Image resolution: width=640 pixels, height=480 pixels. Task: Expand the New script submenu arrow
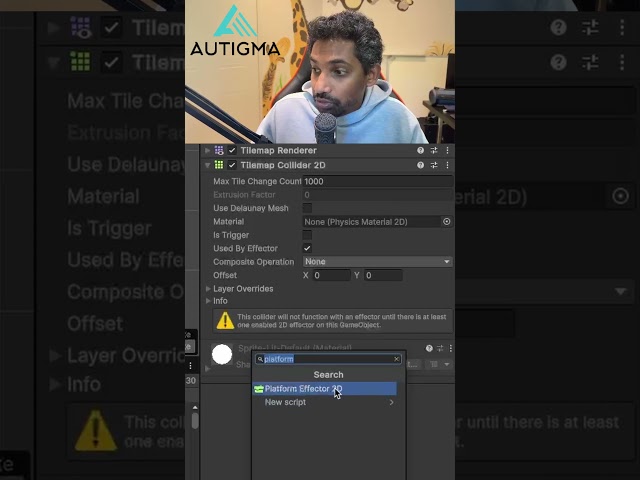coord(391,402)
